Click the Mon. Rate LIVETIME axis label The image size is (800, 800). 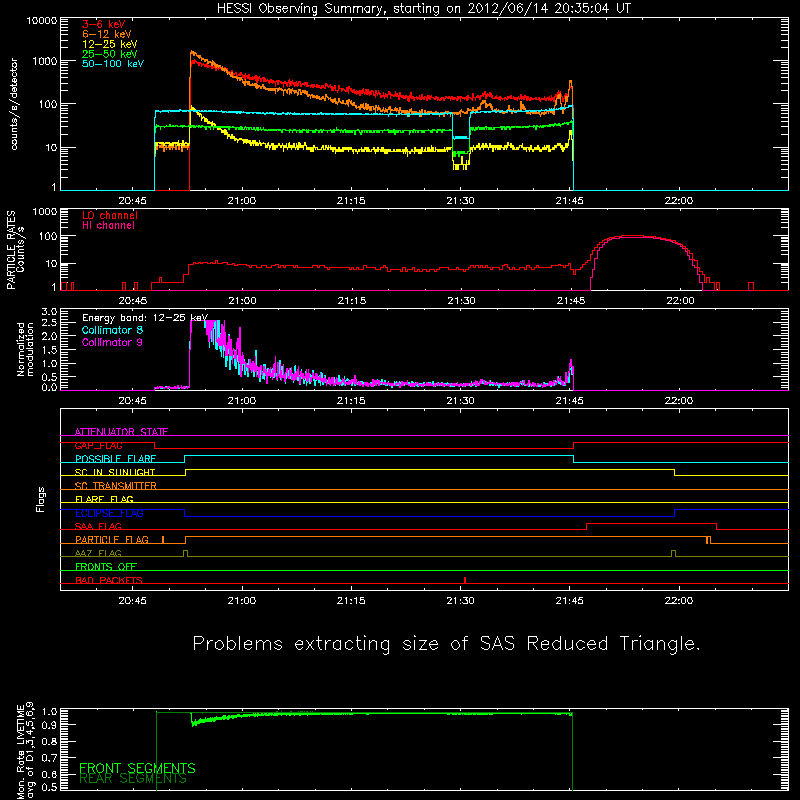(x=25, y=750)
